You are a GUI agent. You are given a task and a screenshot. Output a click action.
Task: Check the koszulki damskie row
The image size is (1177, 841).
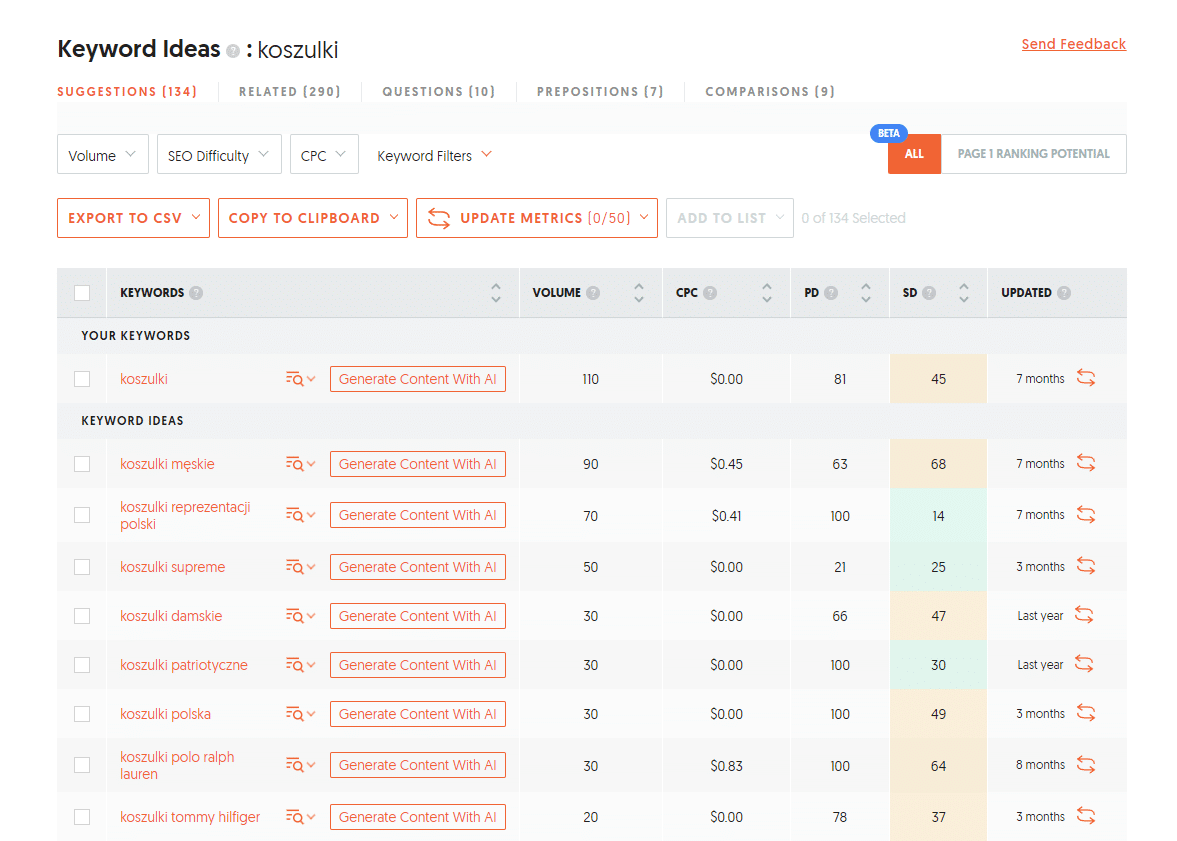83,616
